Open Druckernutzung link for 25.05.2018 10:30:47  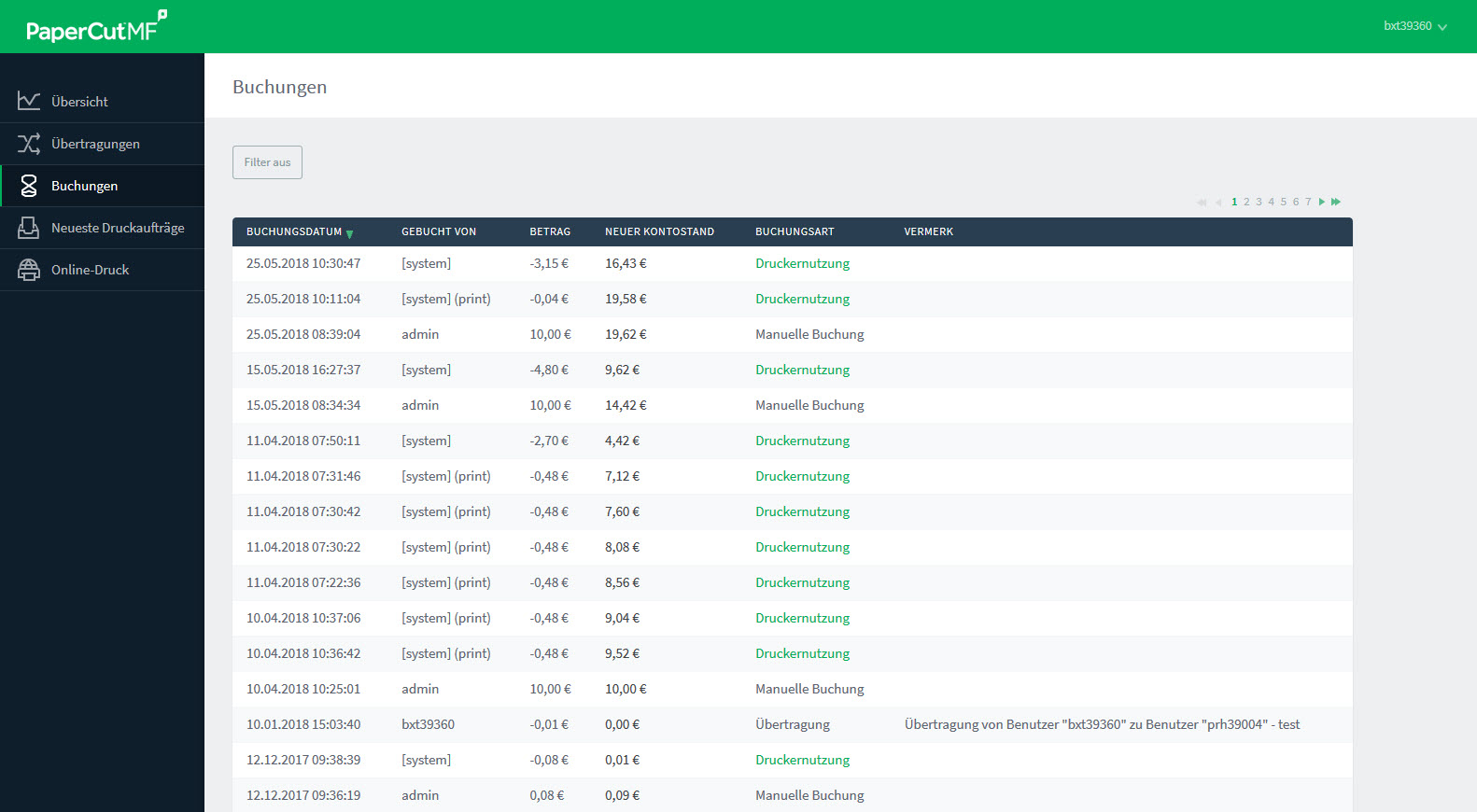pos(802,263)
